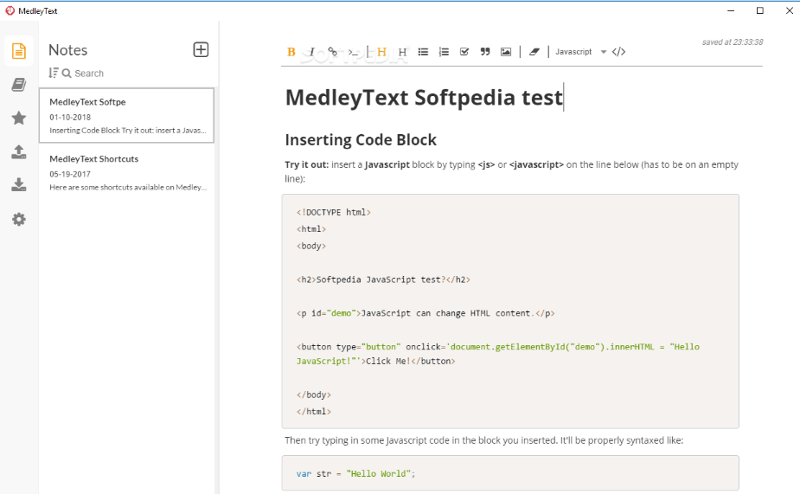Click the Inserting Code Block heading
The height and width of the screenshot is (494, 800).
361,140
